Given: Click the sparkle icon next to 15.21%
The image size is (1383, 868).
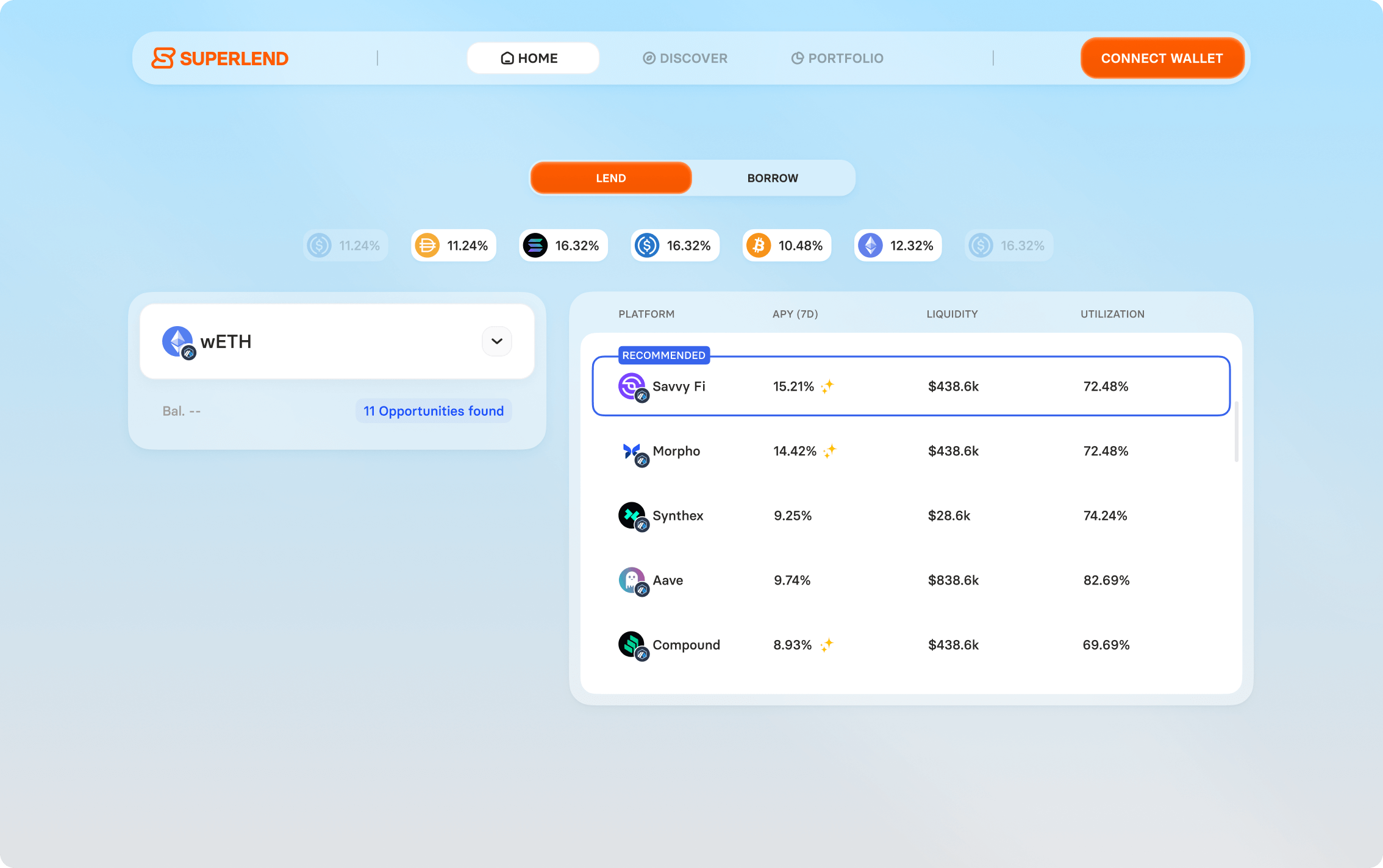Looking at the screenshot, I should (x=827, y=386).
